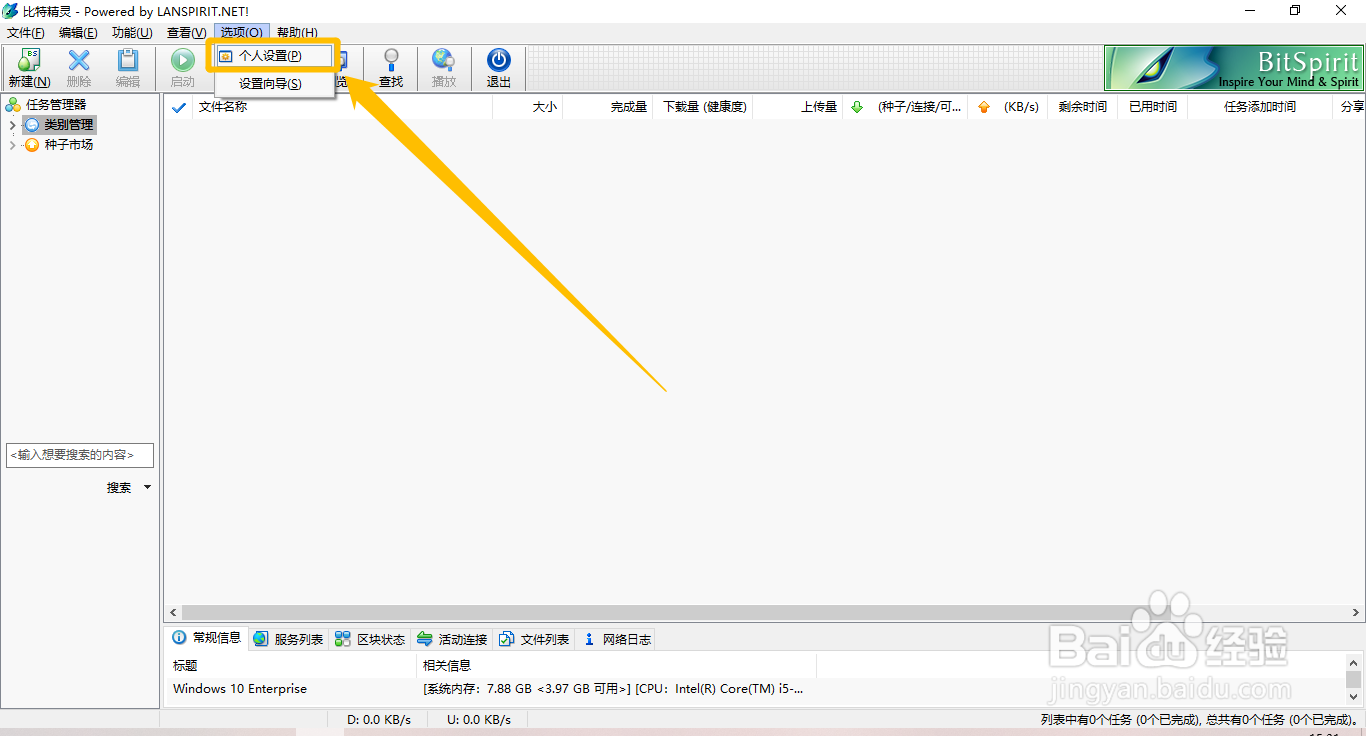Open the 功能(U) menu
The image size is (1366, 736).
tap(132, 33)
